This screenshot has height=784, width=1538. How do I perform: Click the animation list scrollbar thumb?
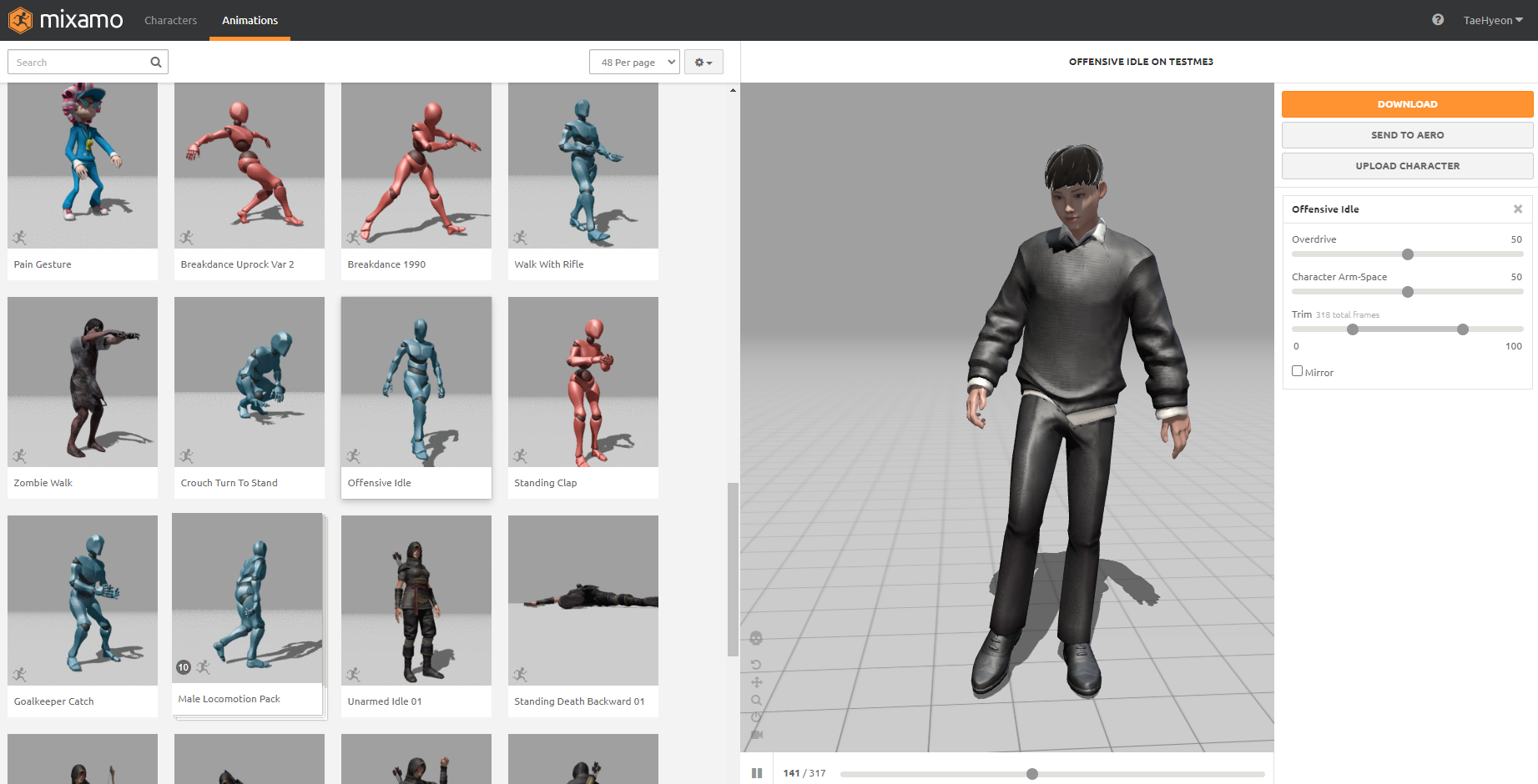pos(733,570)
